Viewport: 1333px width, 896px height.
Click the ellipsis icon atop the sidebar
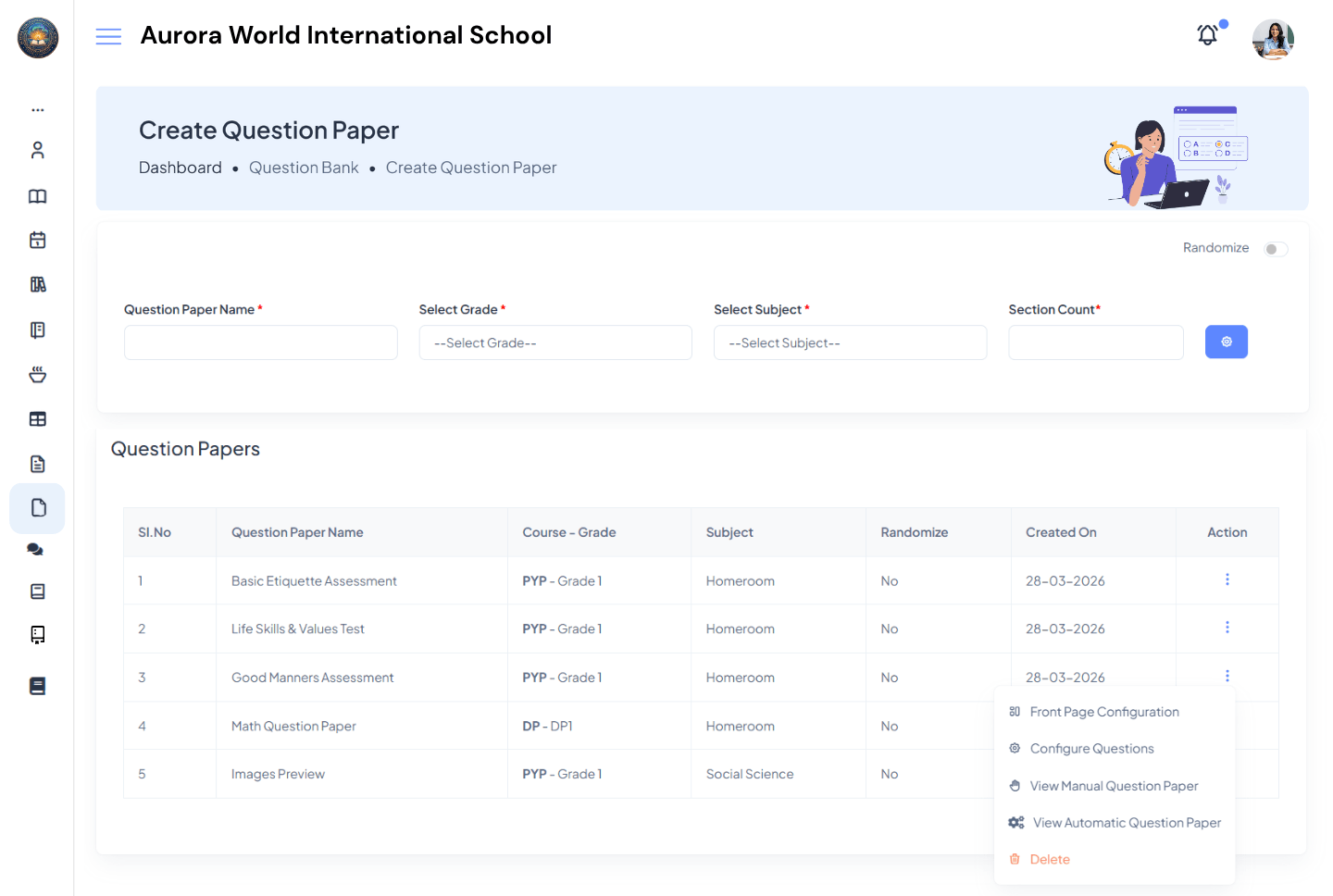pyautogui.click(x=37, y=109)
